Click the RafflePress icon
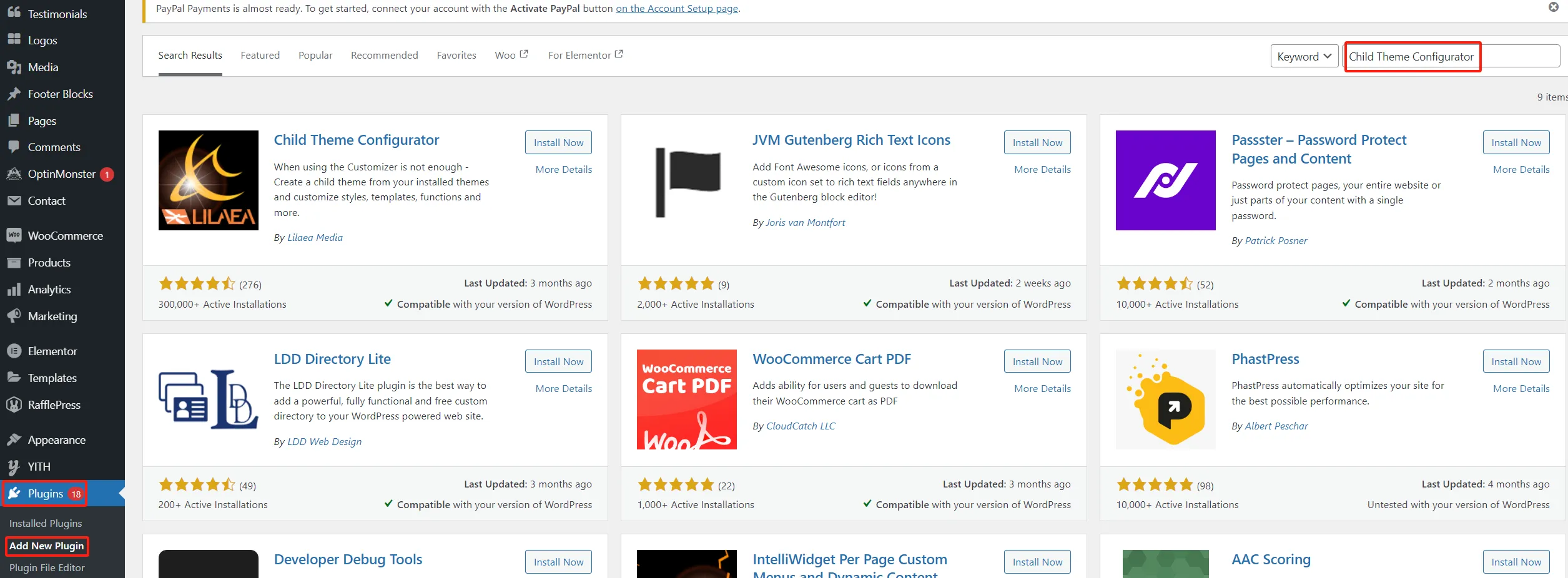The height and width of the screenshot is (578, 1568). [14, 405]
